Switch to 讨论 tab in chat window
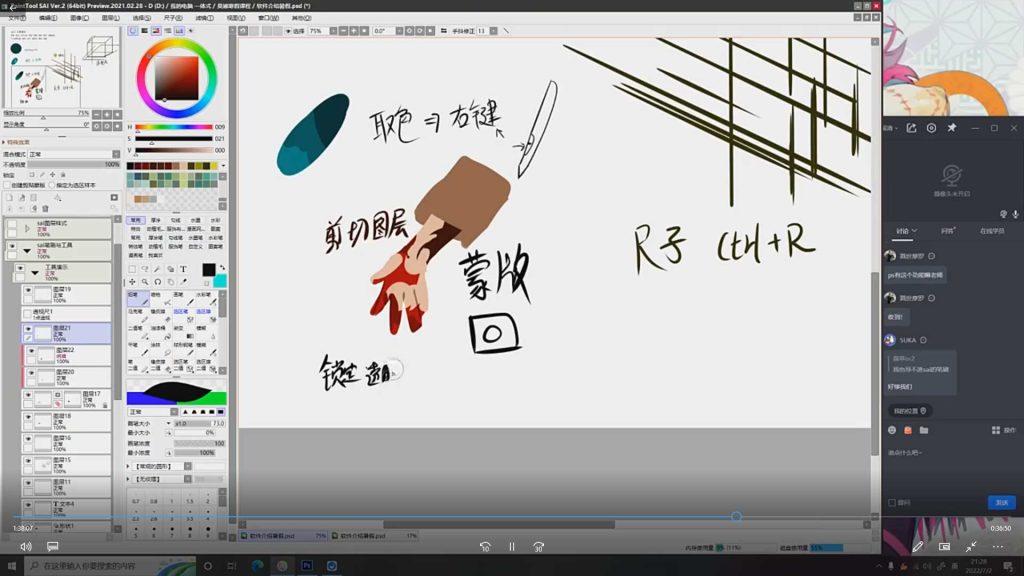The height and width of the screenshot is (576, 1024). point(905,231)
